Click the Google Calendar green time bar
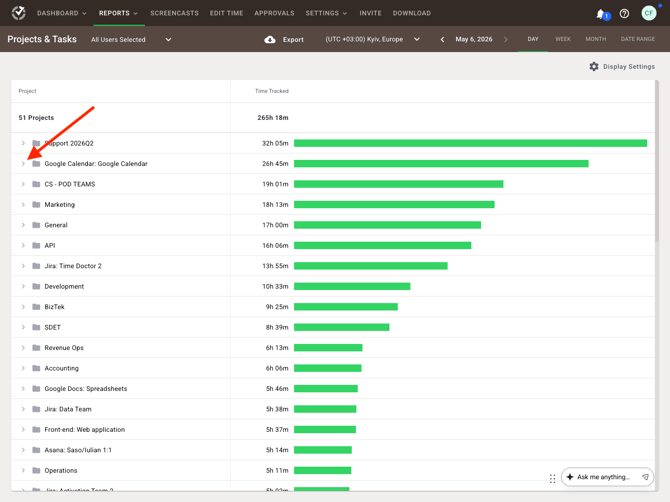Viewport: 670px width, 502px height. click(441, 164)
